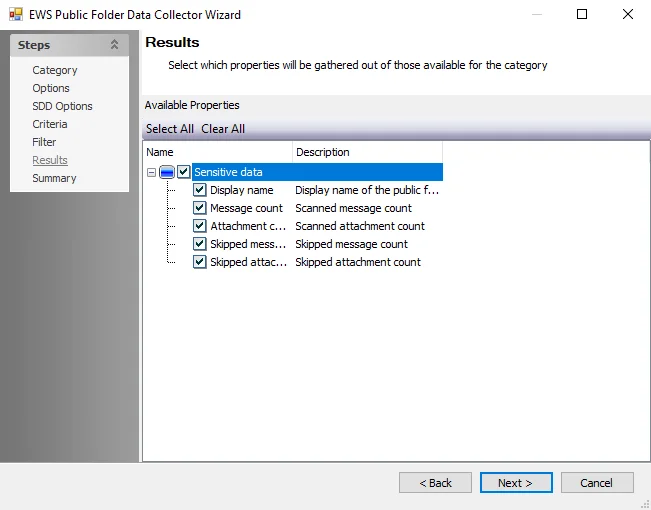Go to the Options step
The height and width of the screenshot is (510, 651).
coord(51,88)
